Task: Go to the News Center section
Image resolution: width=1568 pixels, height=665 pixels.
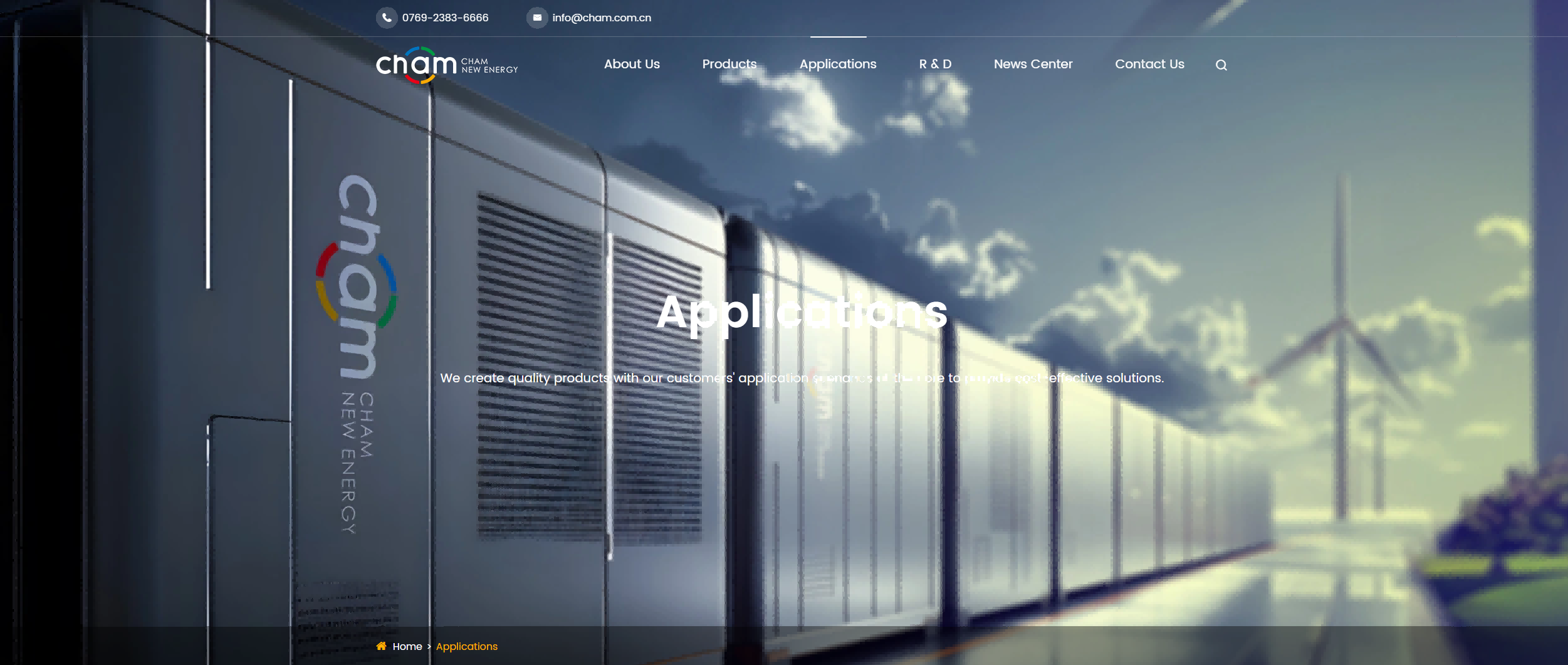Action: [1033, 64]
